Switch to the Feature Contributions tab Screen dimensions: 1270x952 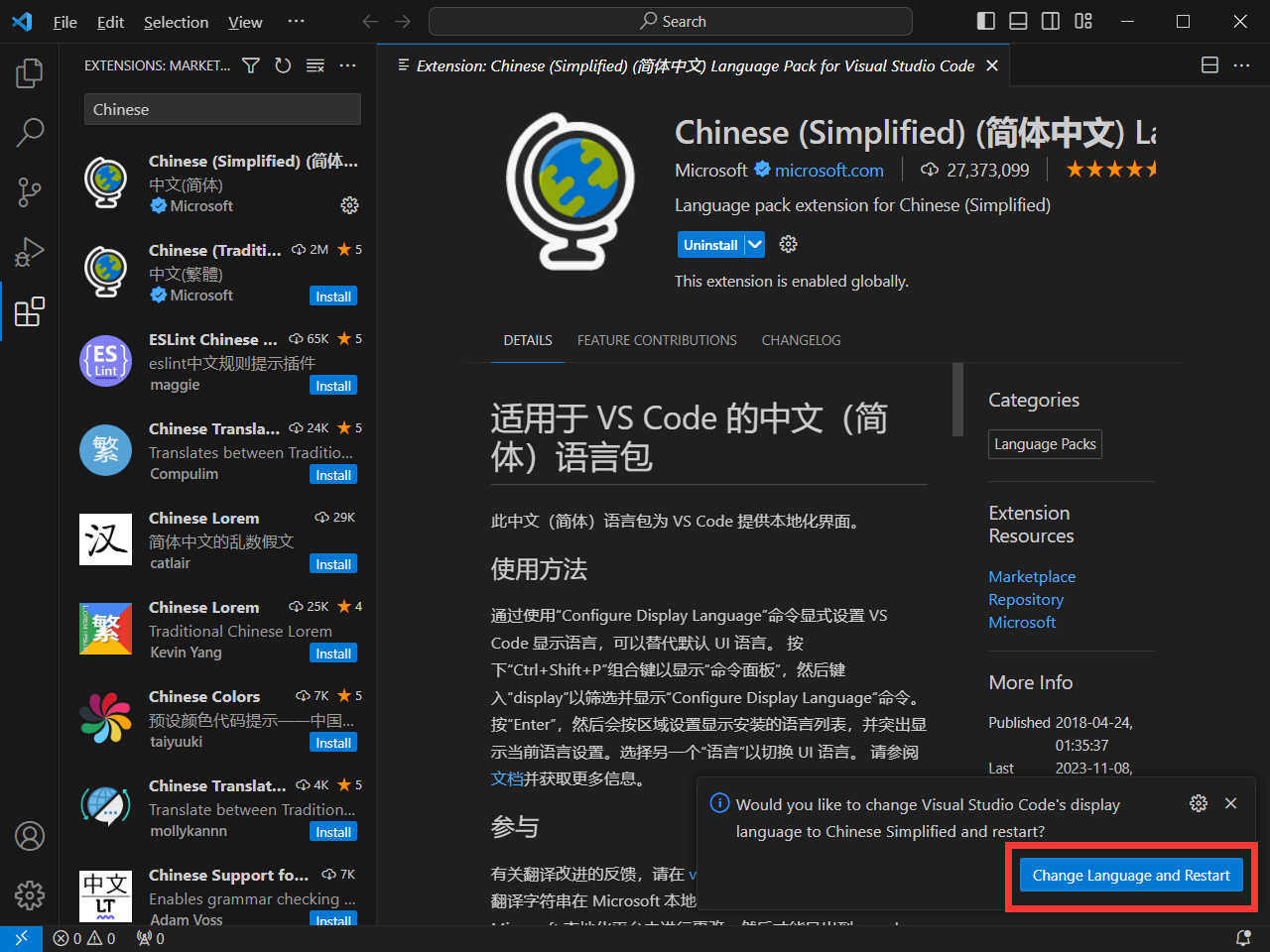(657, 340)
